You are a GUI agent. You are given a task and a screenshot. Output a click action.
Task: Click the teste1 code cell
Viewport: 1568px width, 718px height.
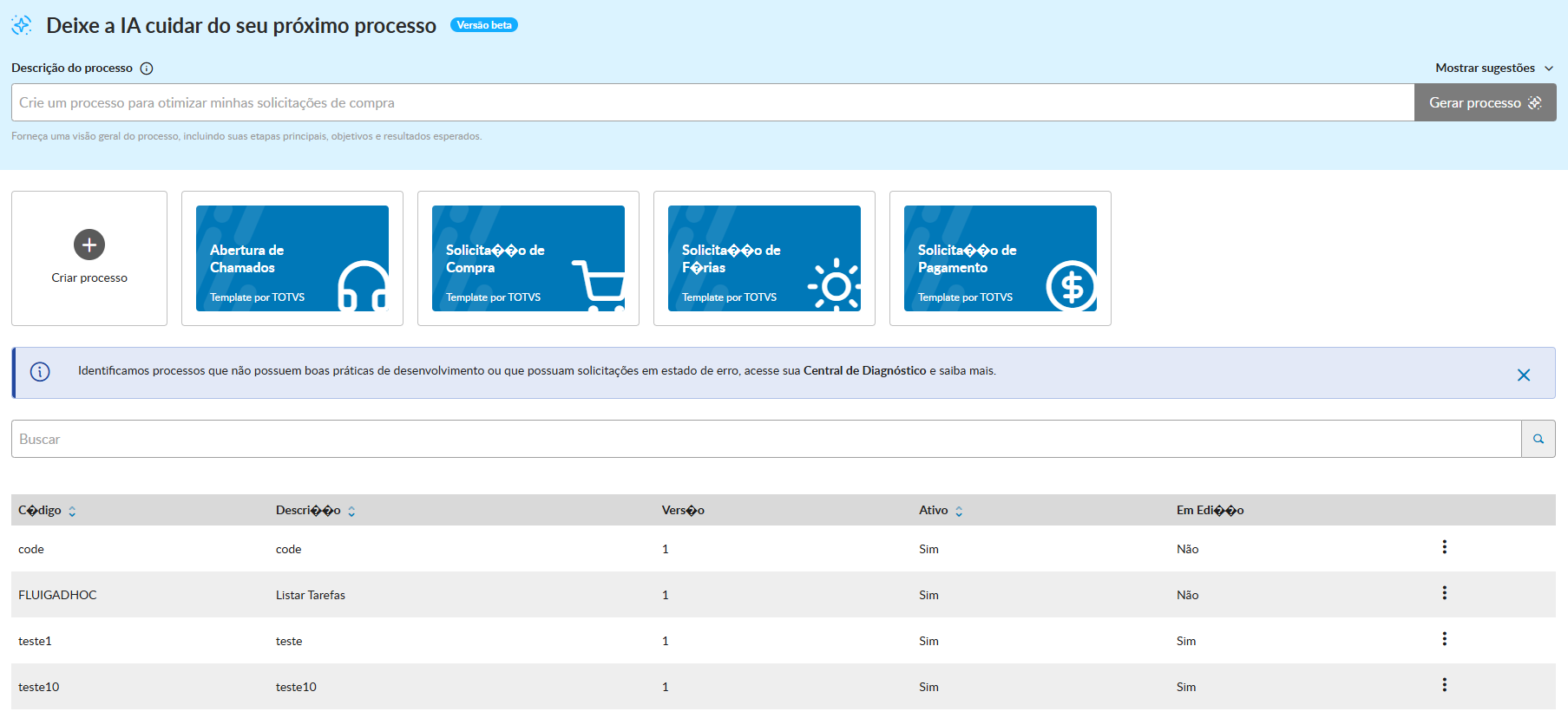point(35,641)
